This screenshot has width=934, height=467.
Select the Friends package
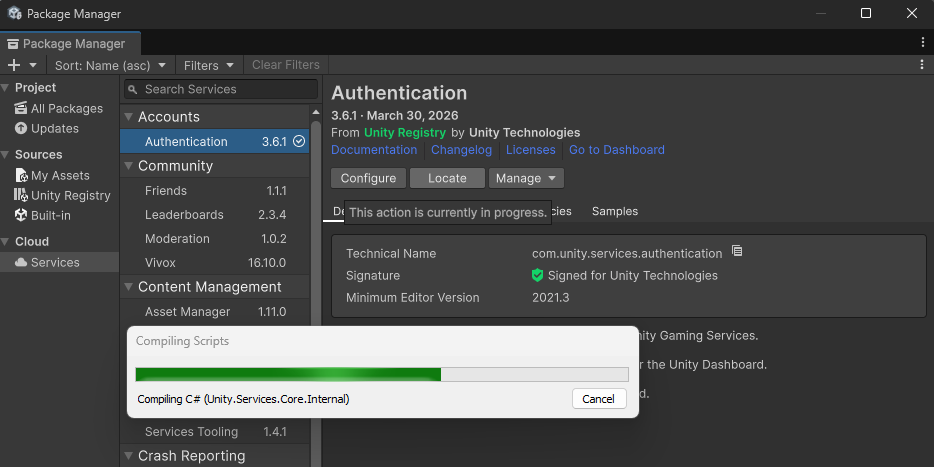pos(214,191)
